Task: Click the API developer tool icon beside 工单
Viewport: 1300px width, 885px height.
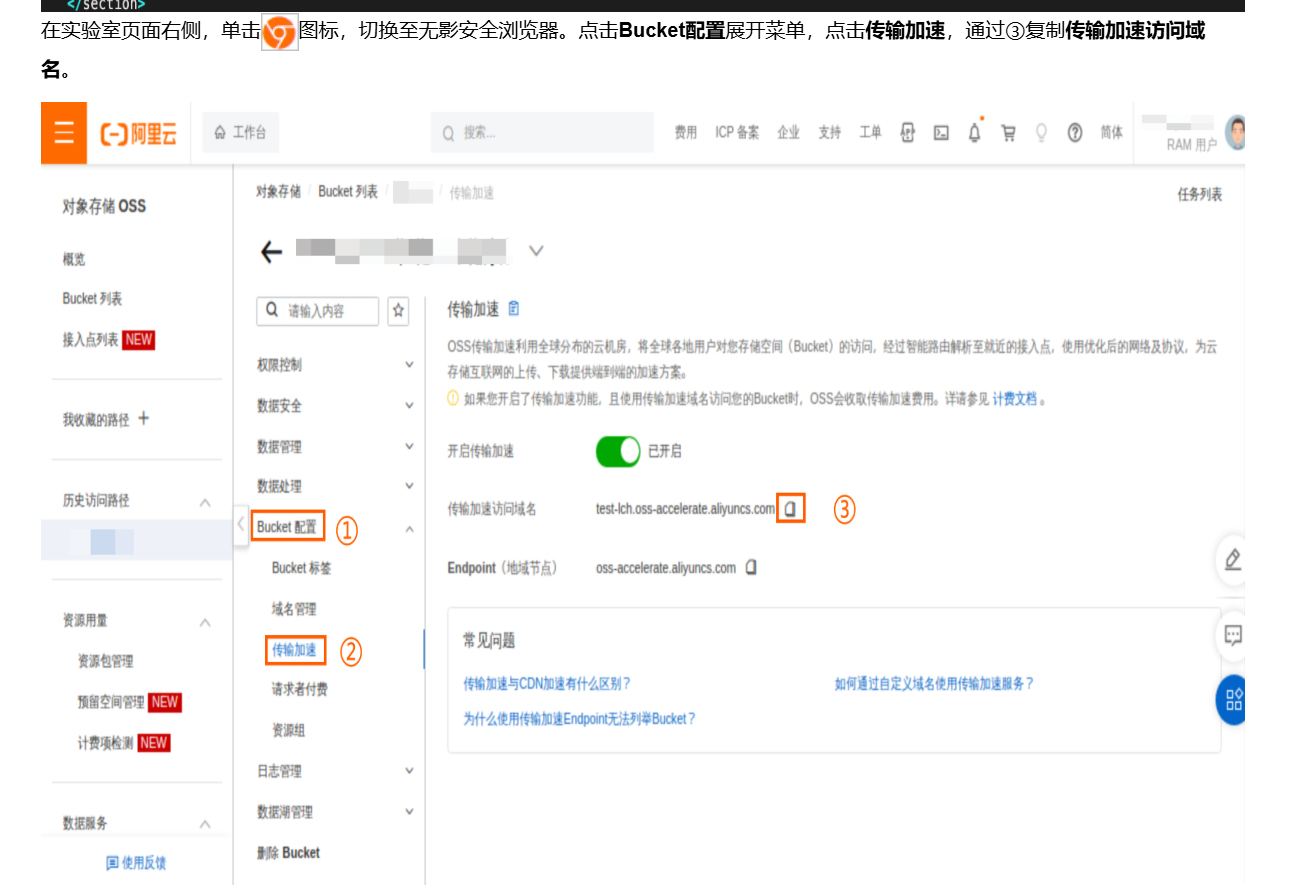Action: [908, 133]
